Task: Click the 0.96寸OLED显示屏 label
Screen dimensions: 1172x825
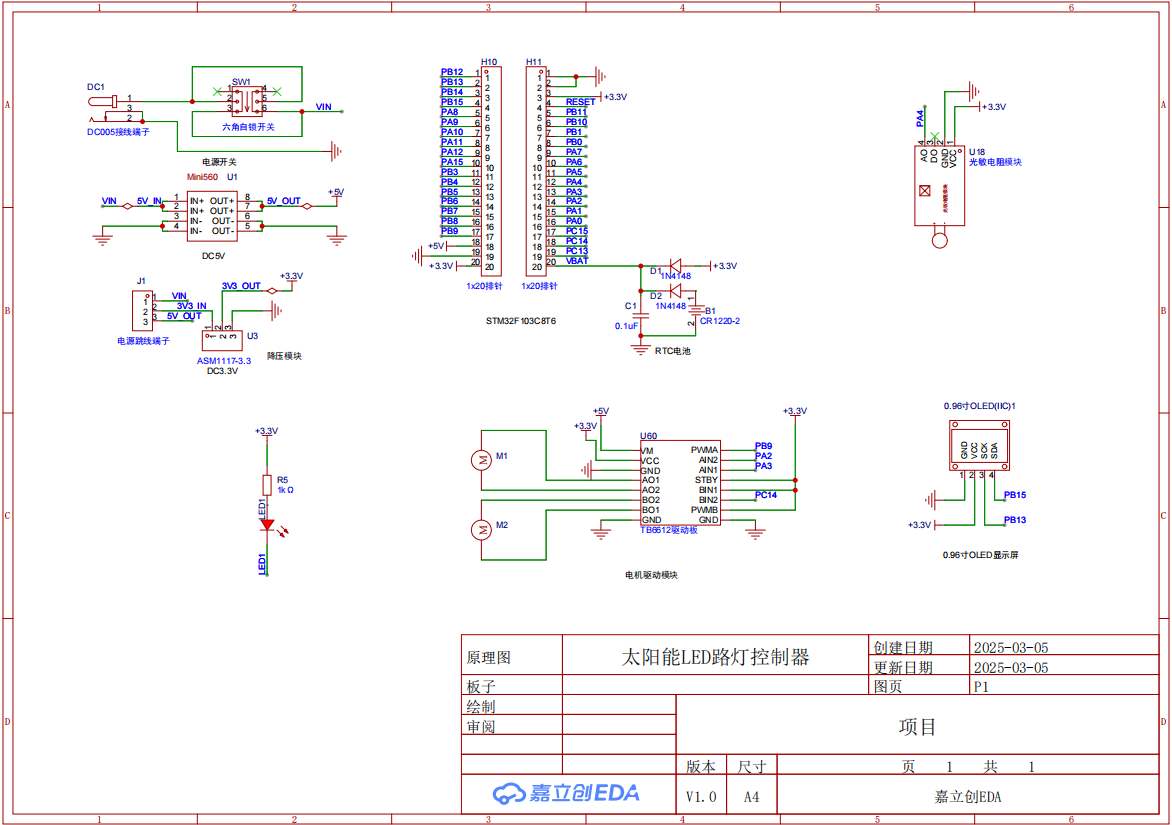Action: point(981,554)
